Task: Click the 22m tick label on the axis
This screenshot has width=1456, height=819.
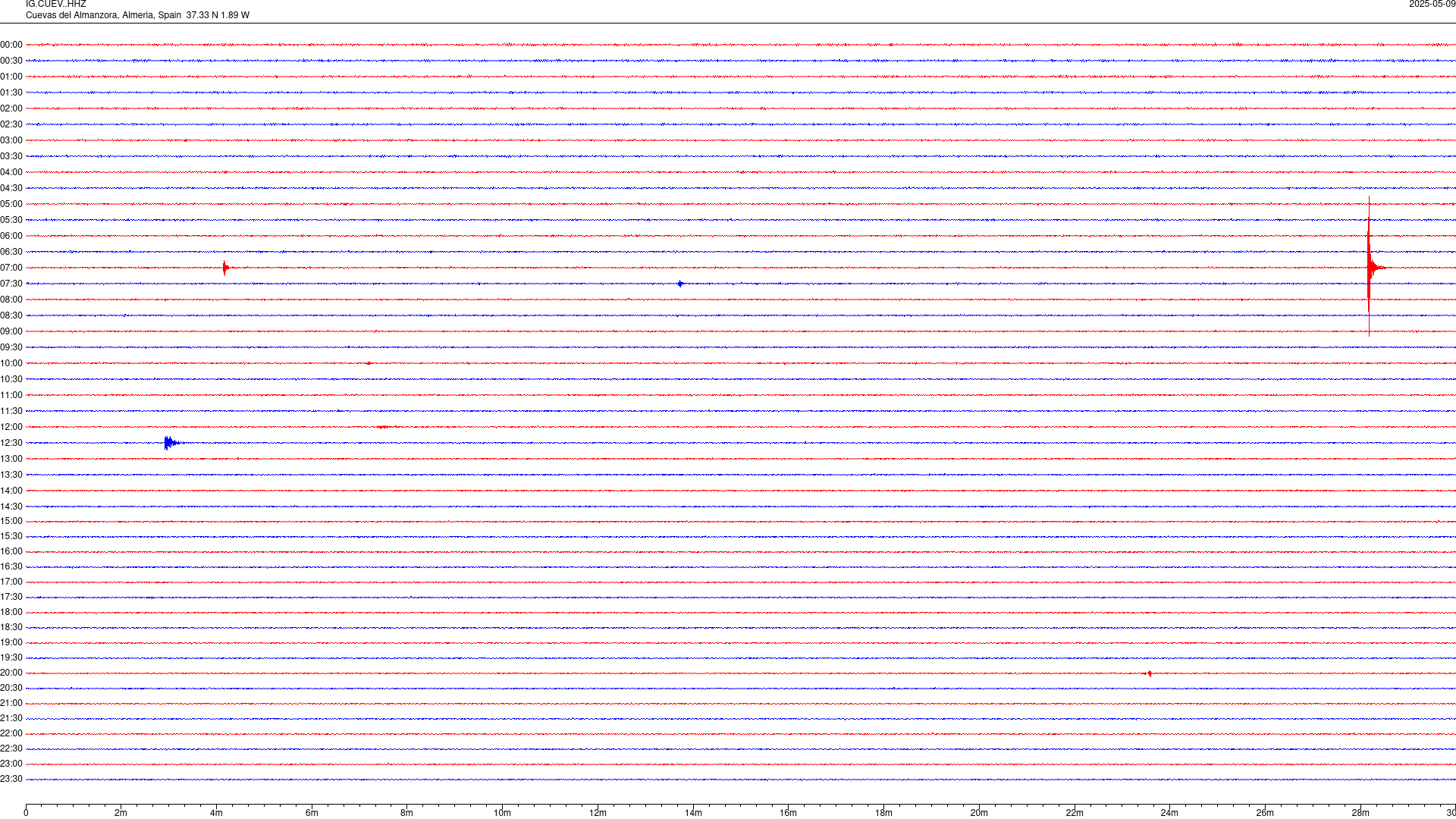Action: (1075, 813)
